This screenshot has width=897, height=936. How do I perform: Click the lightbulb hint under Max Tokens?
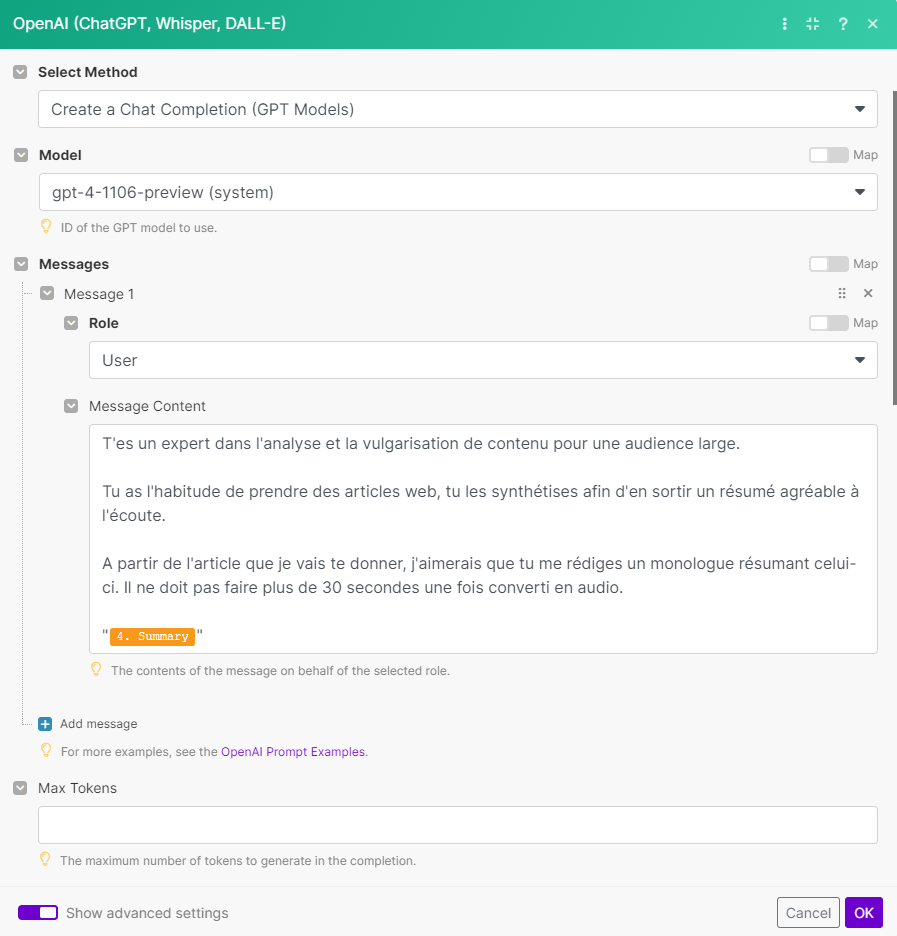click(x=45, y=860)
